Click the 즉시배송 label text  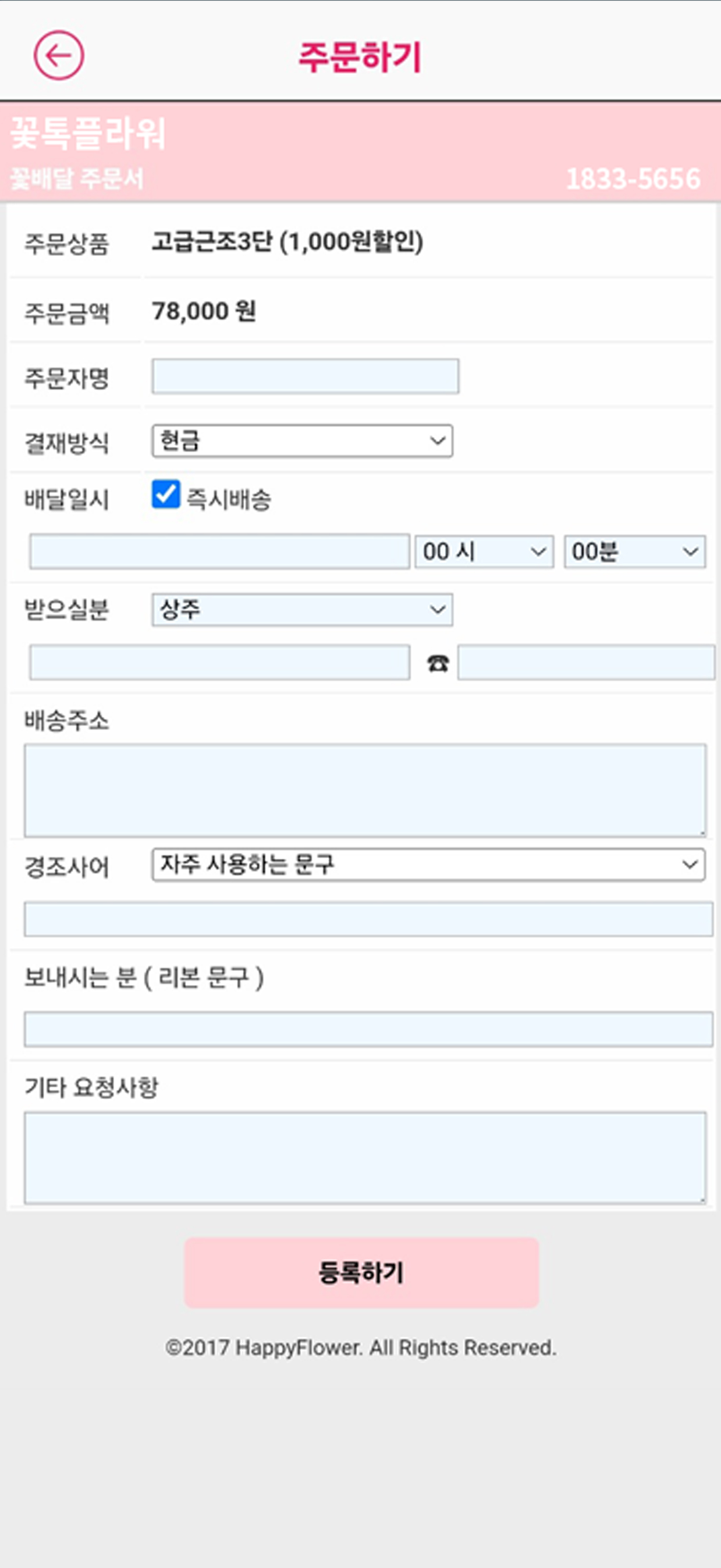[228, 500]
